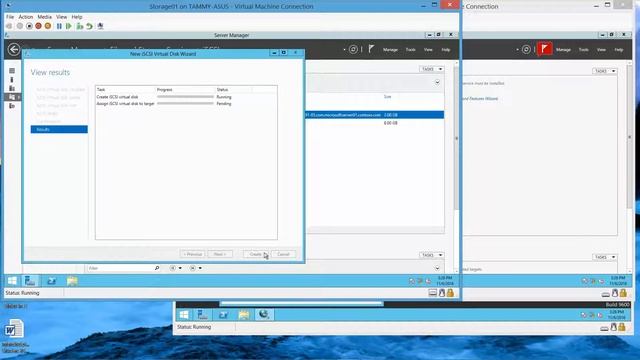The height and width of the screenshot is (360, 640).
Task: Select Local Server icon in Server Manager sidebar
Action: (12, 80)
